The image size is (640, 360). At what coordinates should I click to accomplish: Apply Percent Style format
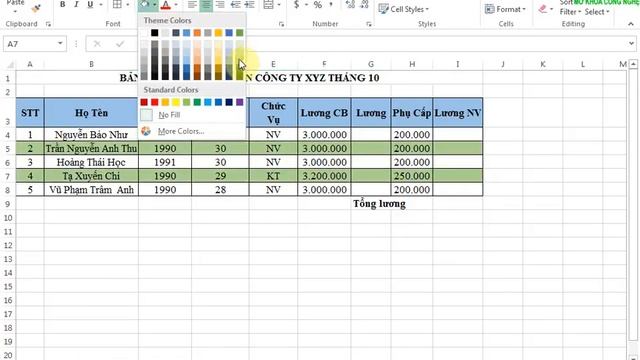tap(318, 4)
